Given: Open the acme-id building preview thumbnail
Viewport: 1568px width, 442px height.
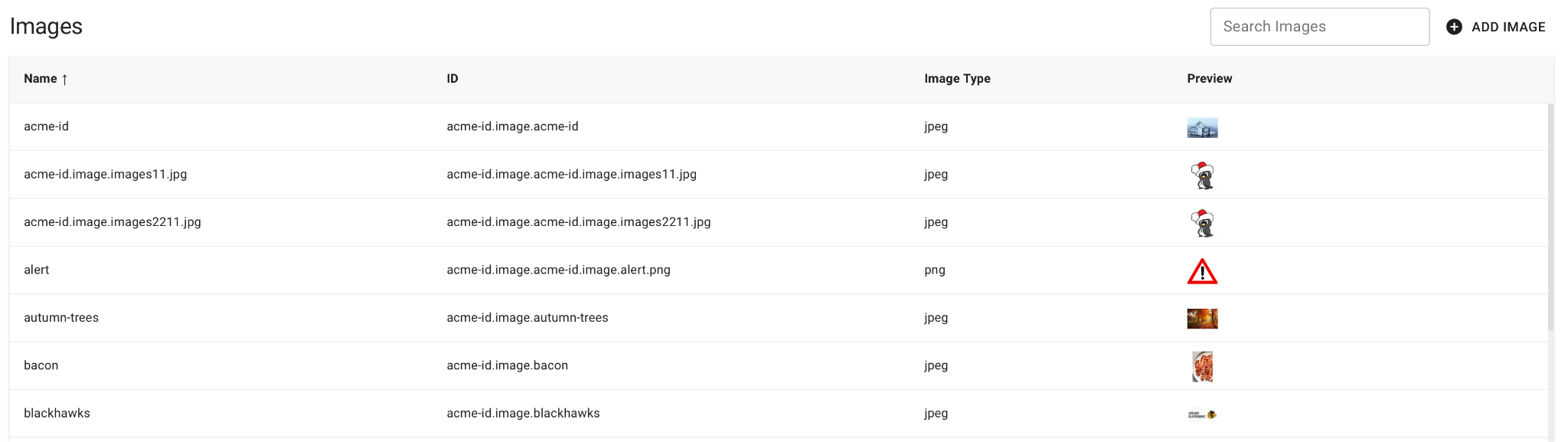Looking at the screenshot, I should click(1202, 127).
